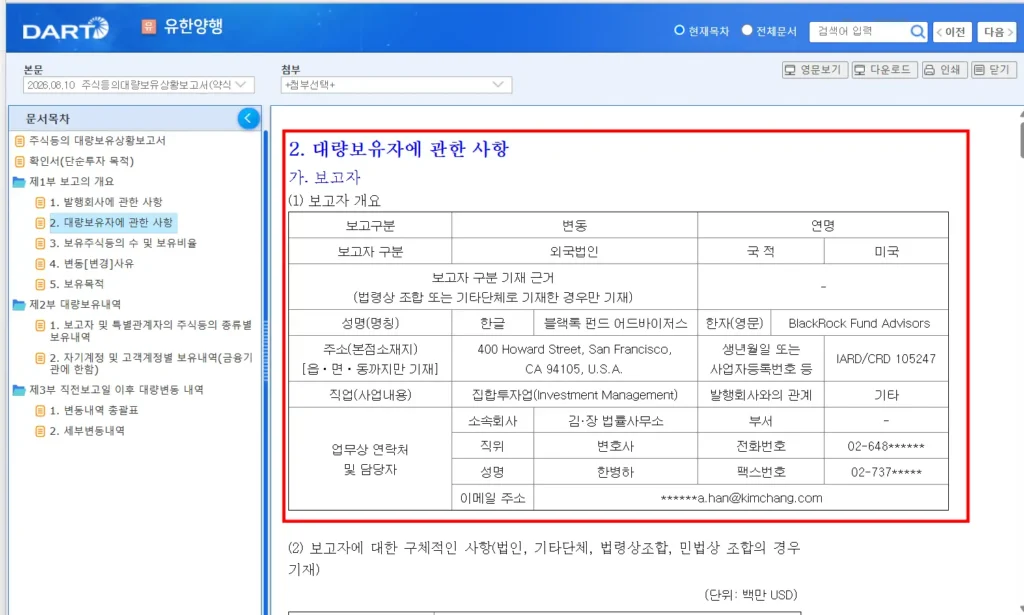
Task: Click the (단위: 백만 USD) label
Action: [x=751, y=595]
